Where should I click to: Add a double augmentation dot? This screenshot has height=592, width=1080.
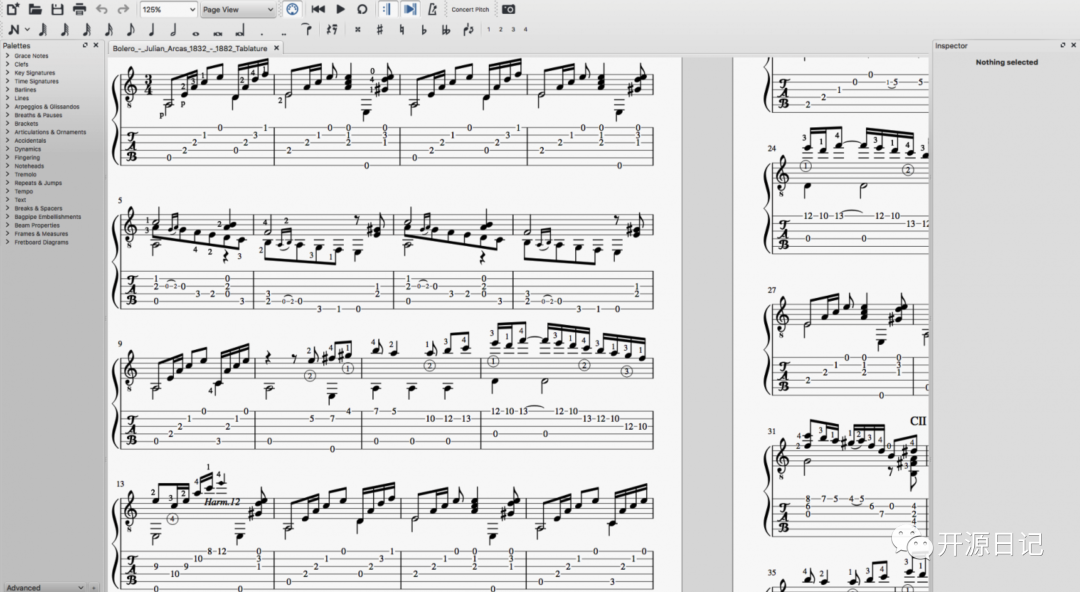click(284, 34)
